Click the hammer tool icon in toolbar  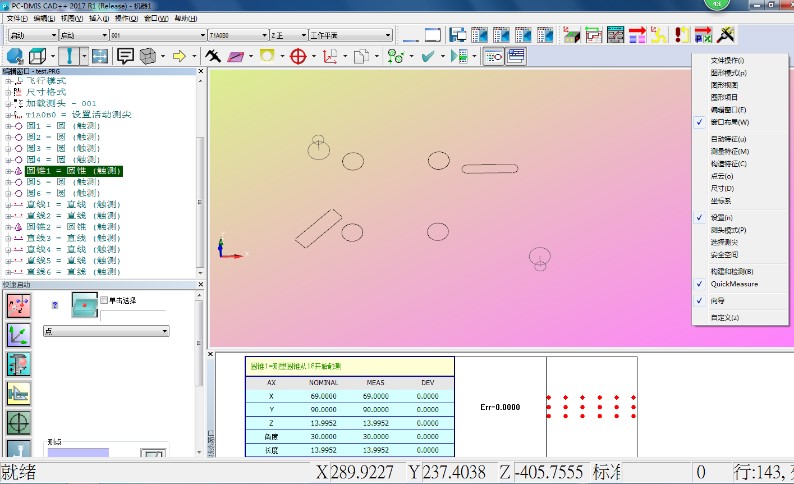[x=213, y=56]
